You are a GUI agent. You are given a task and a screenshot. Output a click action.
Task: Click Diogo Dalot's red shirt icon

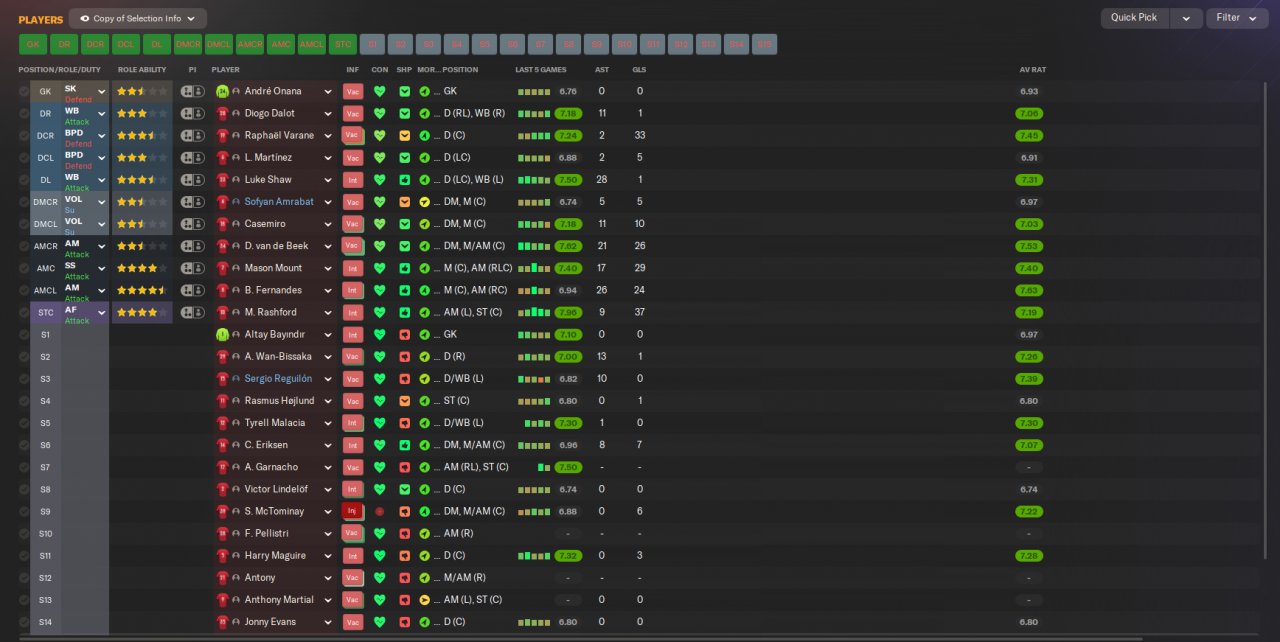point(223,113)
